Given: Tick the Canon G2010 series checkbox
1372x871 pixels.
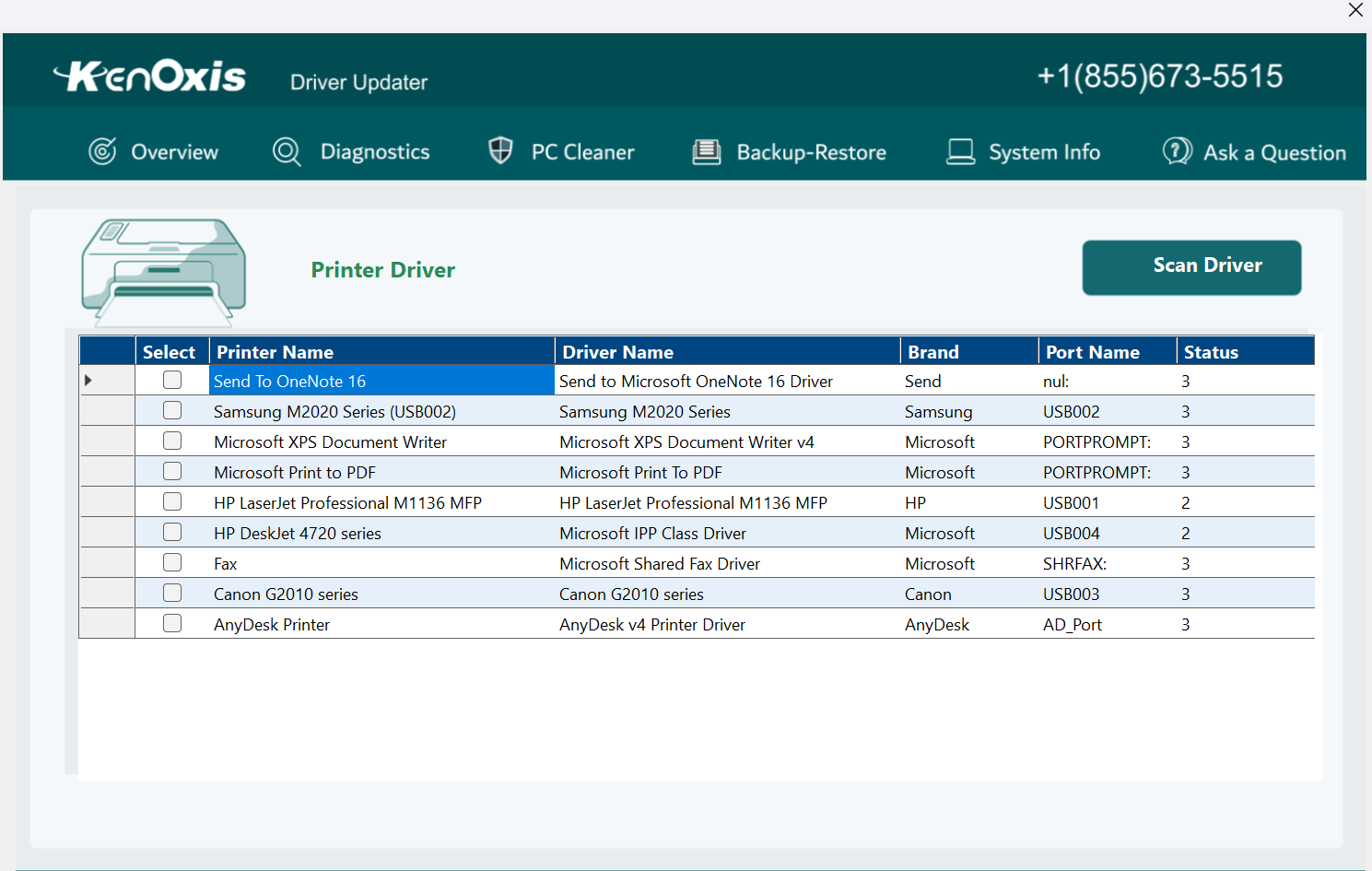Looking at the screenshot, I should pyautogui.click(x=172, y=593).
